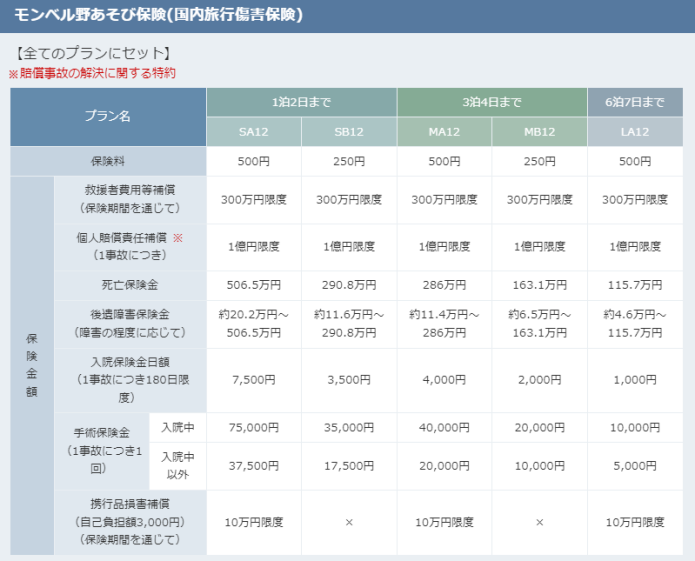Click the 約6.5万円～163.1万円 range cell
This screenshot has width=695, height=561.
coord(539,324)
